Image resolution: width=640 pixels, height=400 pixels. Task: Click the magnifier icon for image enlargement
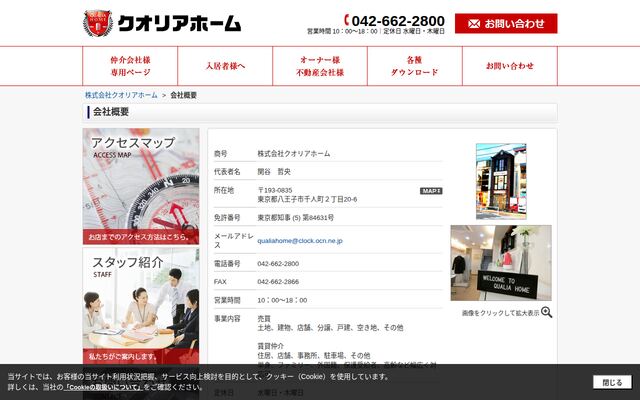547,312
